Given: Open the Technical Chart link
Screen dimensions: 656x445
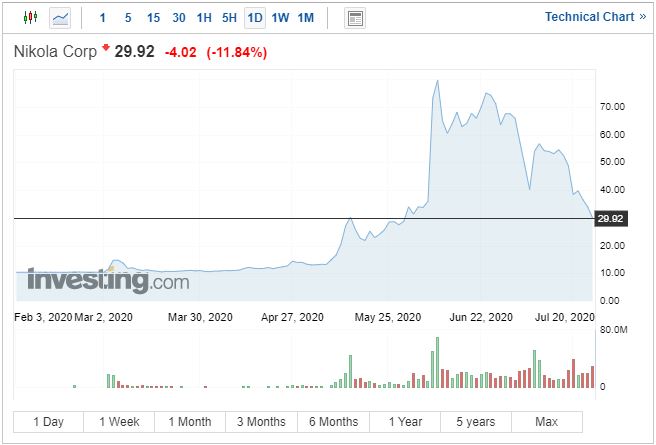Looking at the screenshot, I should coord(595,17).
